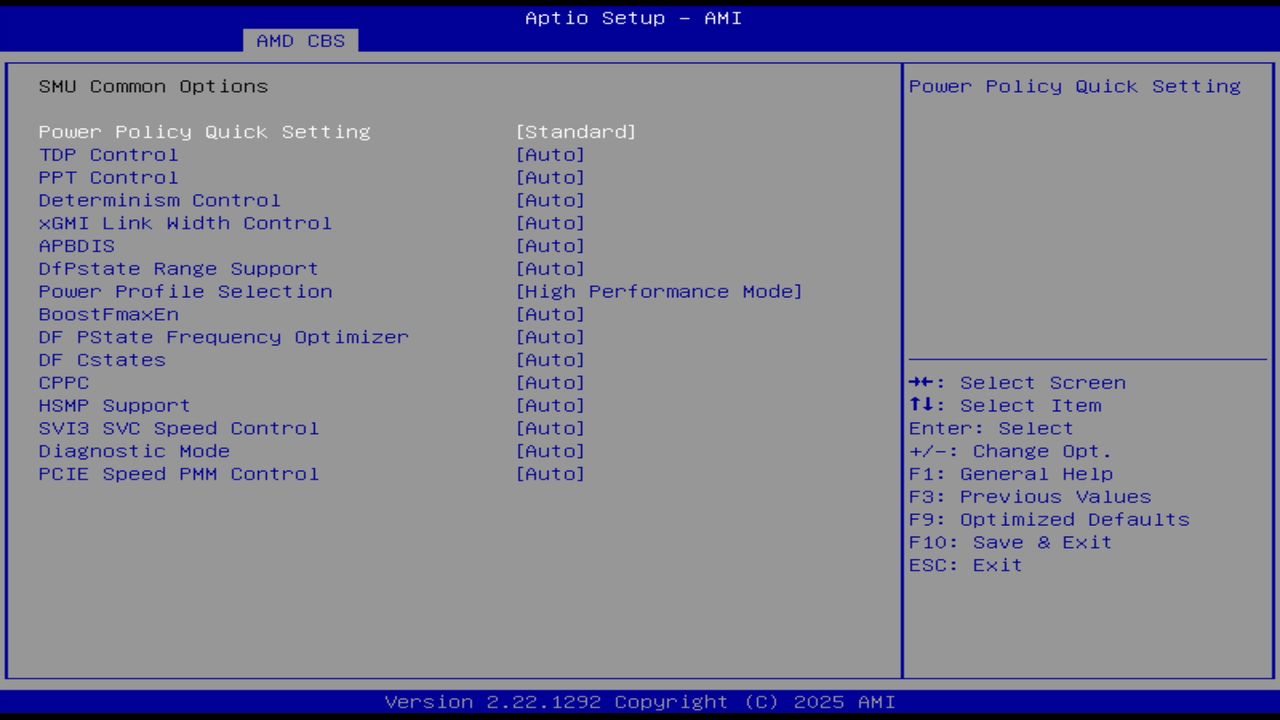Select the SVI3 SVC Speed Control label

pos(178,428)
